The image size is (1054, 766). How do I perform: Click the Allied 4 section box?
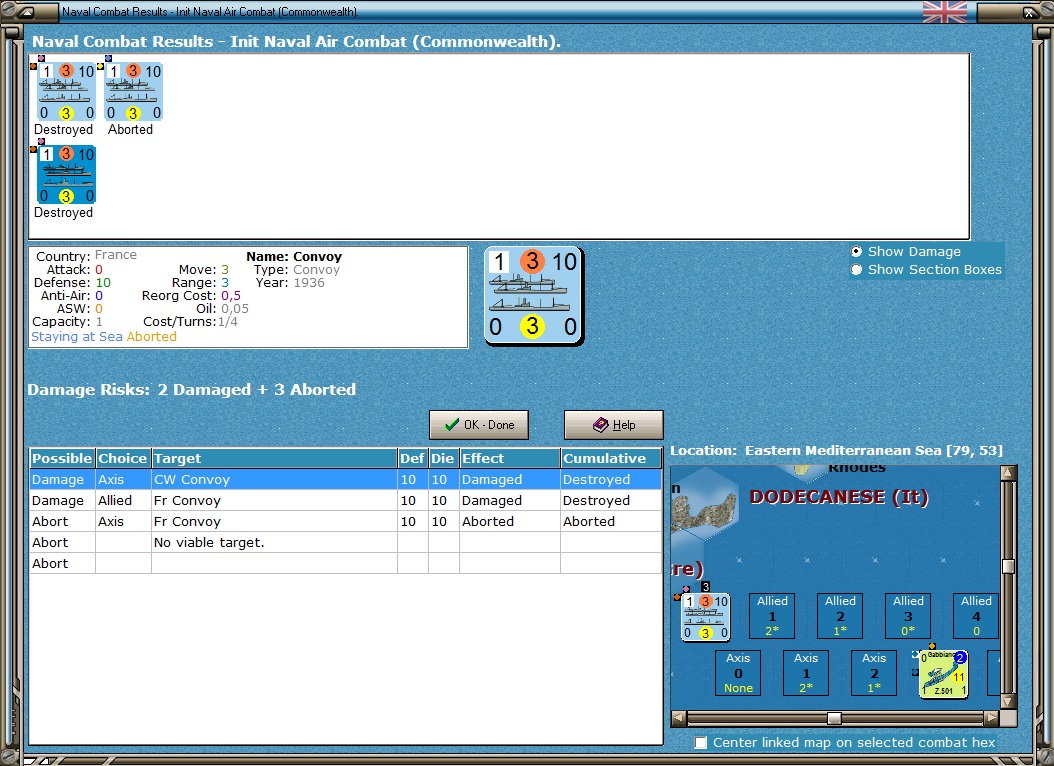point(976,615)
